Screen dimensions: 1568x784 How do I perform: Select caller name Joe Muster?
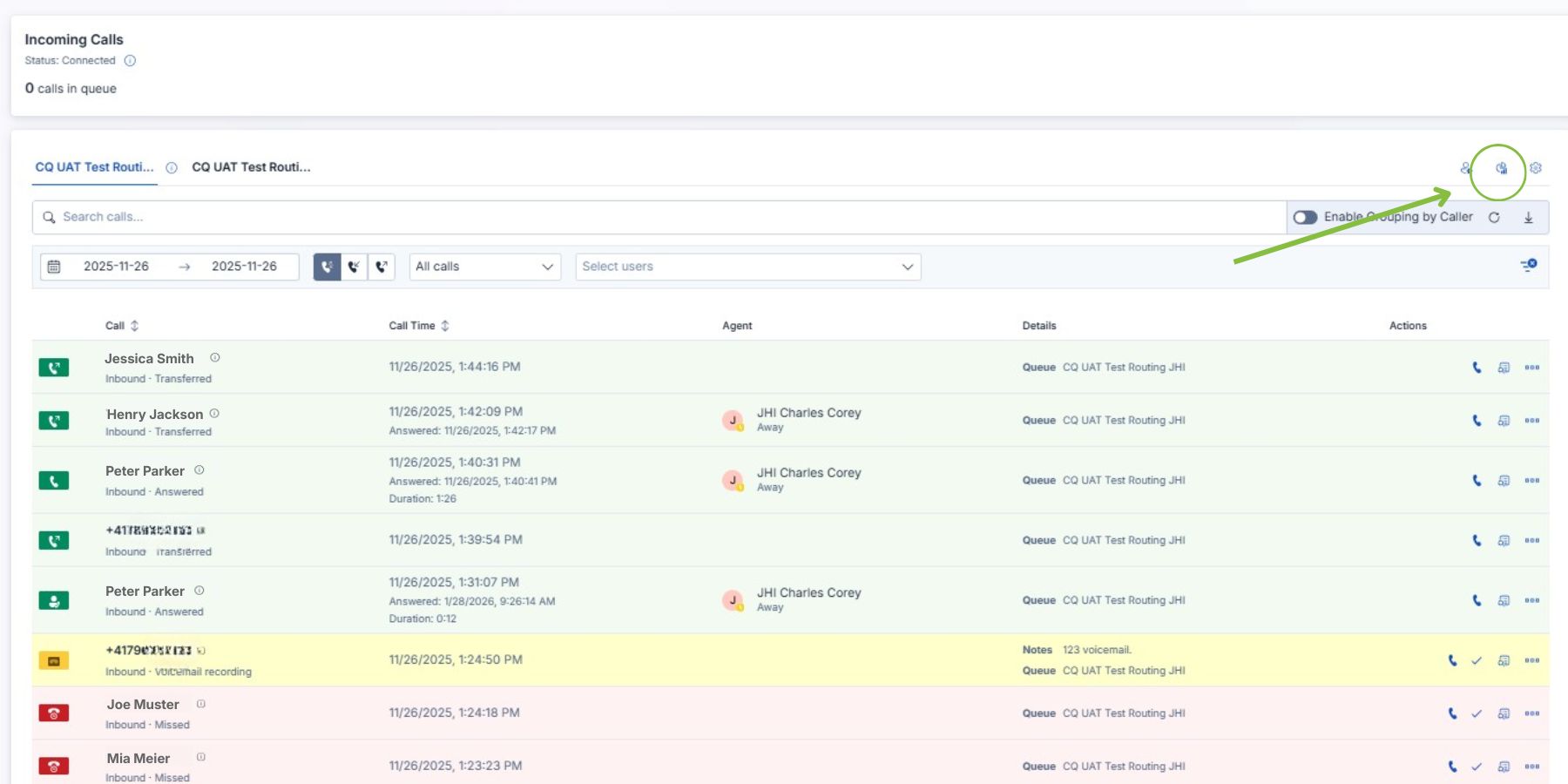coord(143,704)
